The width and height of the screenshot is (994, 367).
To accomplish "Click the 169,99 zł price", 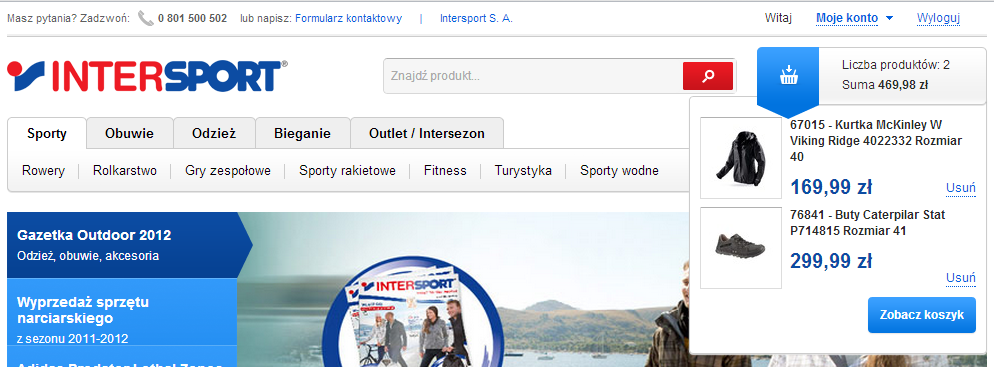I will (x=831, y=188).
